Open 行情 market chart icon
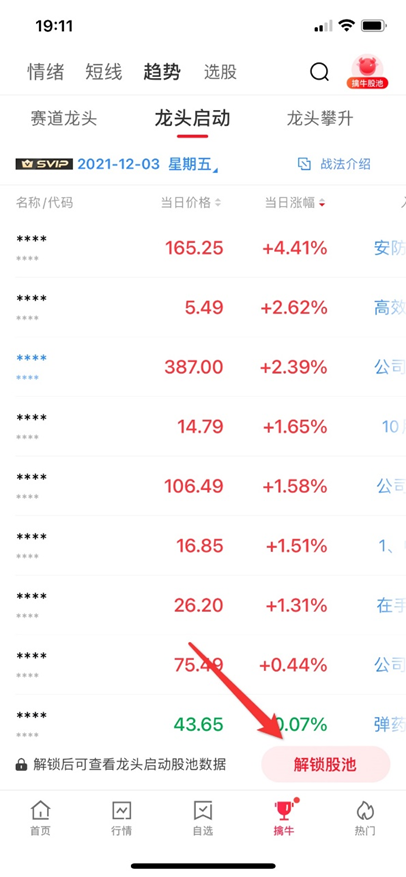406x877 pixels. click(121, 818)
